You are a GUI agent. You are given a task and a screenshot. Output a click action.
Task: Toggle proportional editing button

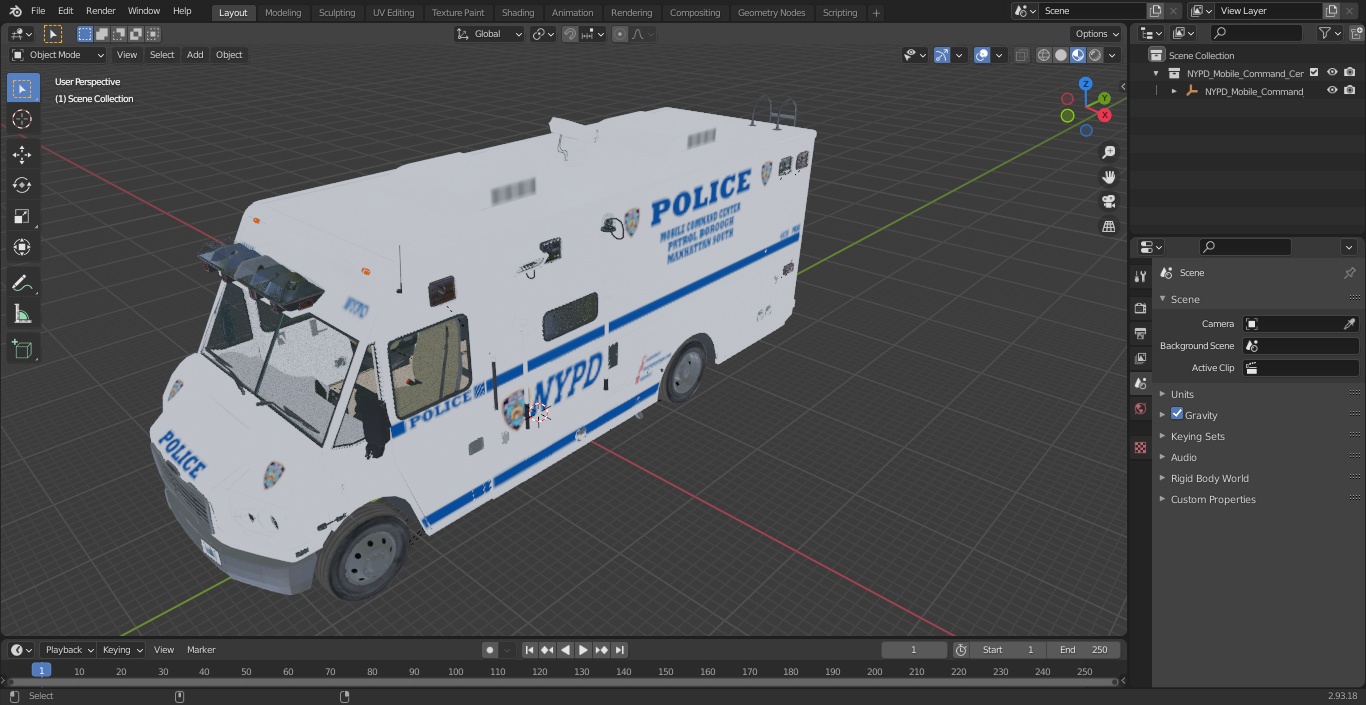(x=620, y=34)
